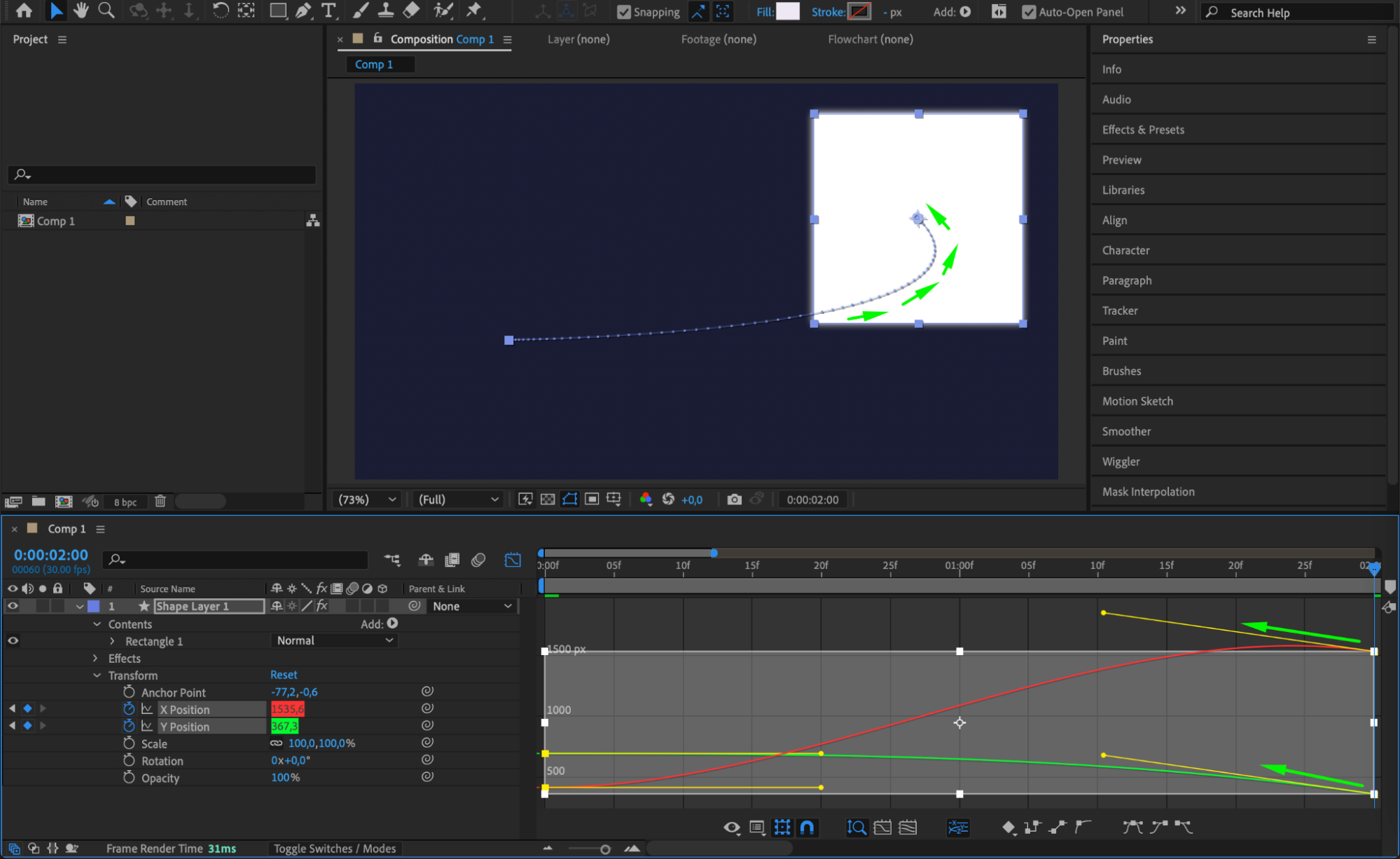Click Toggle Switches / Modes button
The width and height of the screenshot is (1400, 859).
click(x=335, y=848)
